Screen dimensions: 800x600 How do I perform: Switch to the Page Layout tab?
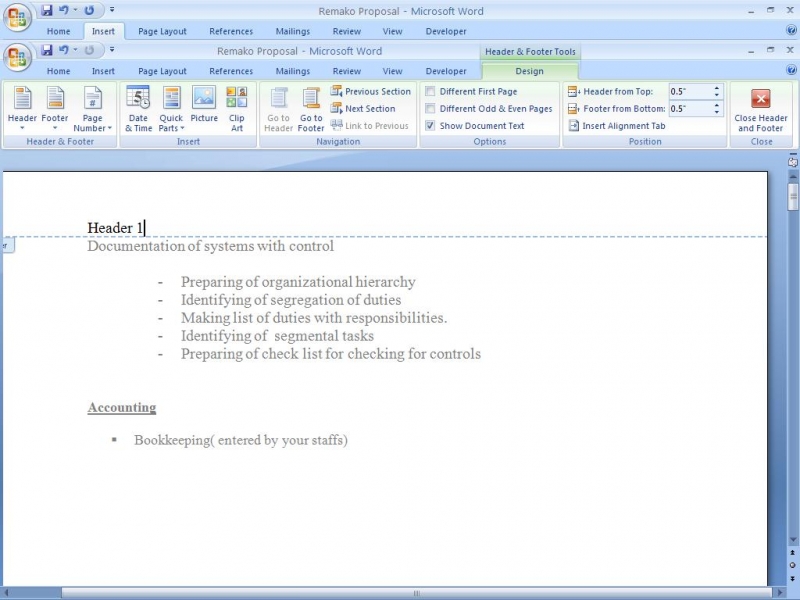pos(162,71)
